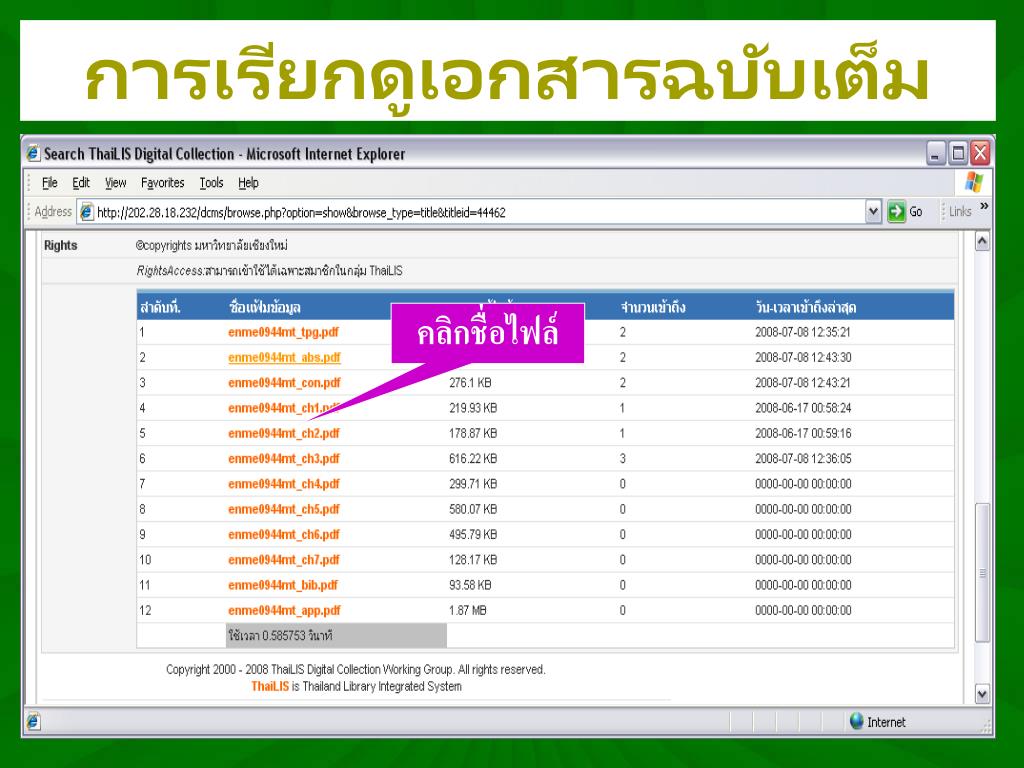
Task: Open enme0944mt_ch7.pdf file link
Action: pyautogui.click(x=284, y=560)
